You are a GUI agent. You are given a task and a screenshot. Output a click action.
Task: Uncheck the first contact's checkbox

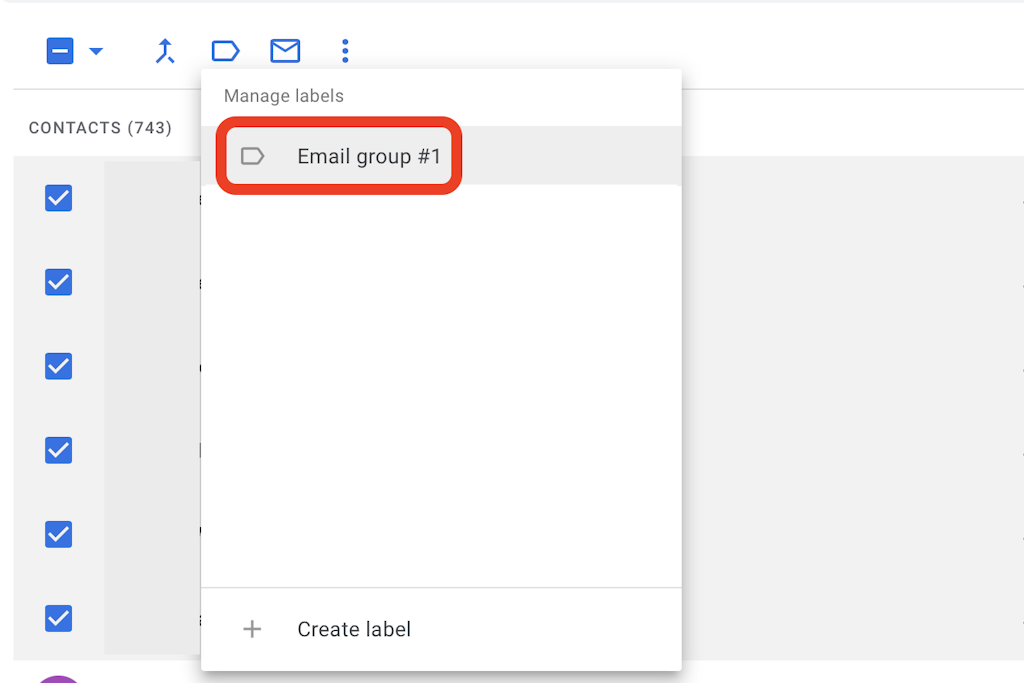point(58,198)
